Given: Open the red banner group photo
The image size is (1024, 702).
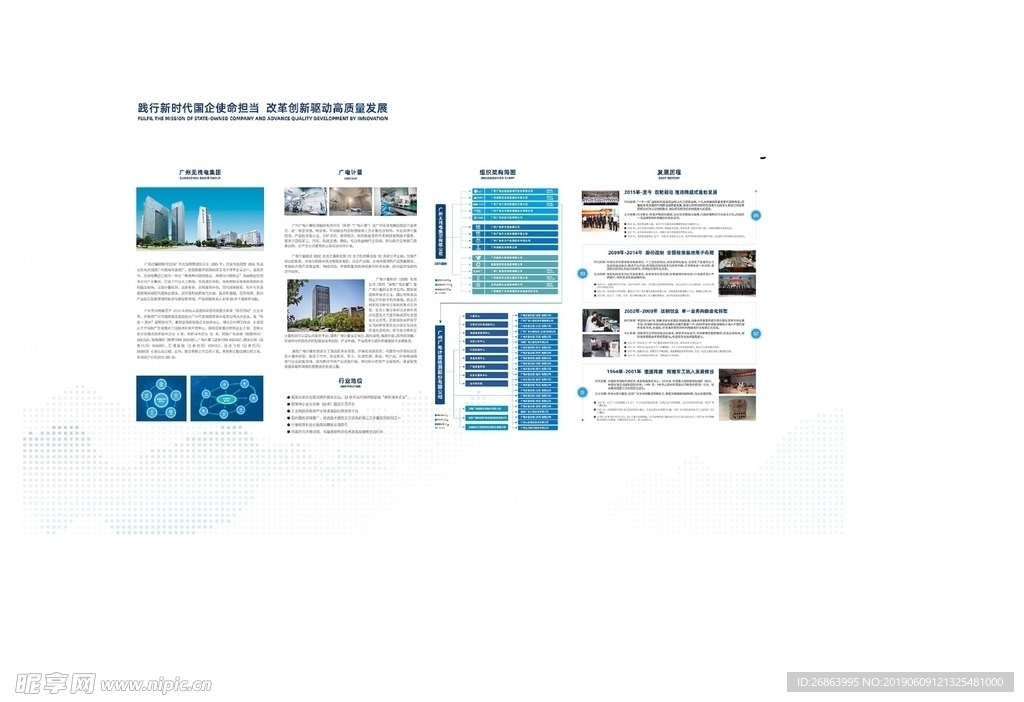Looking at the screenshot, I should (737, 285).
